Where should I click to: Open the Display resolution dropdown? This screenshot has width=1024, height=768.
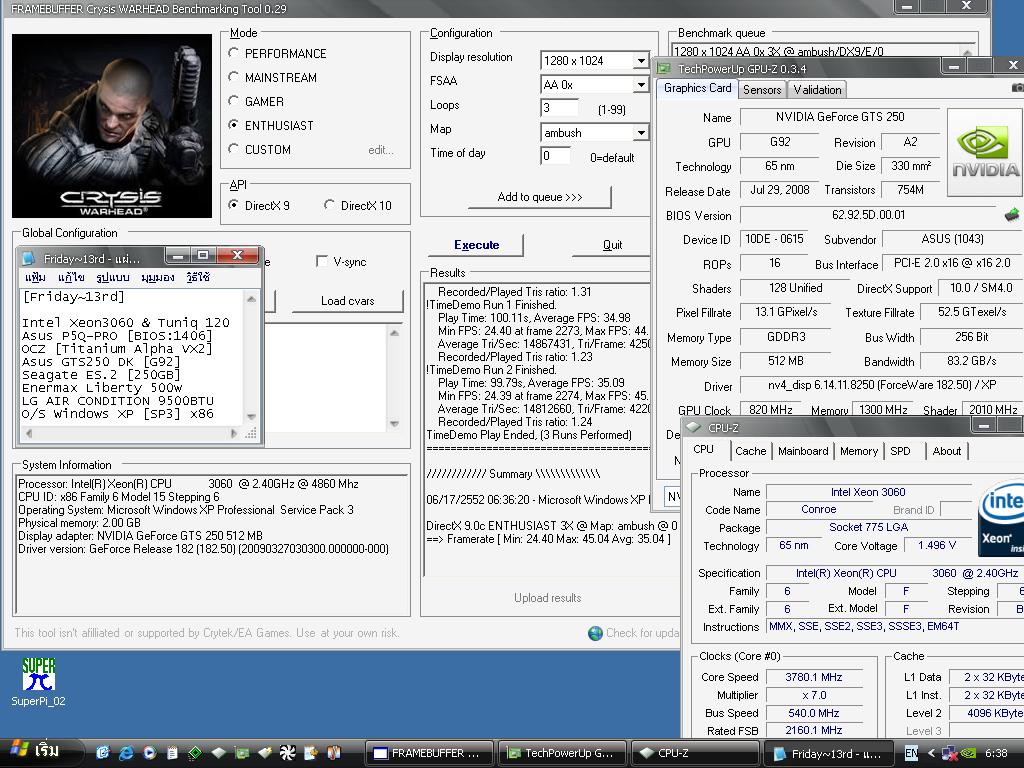pos(640,61)
